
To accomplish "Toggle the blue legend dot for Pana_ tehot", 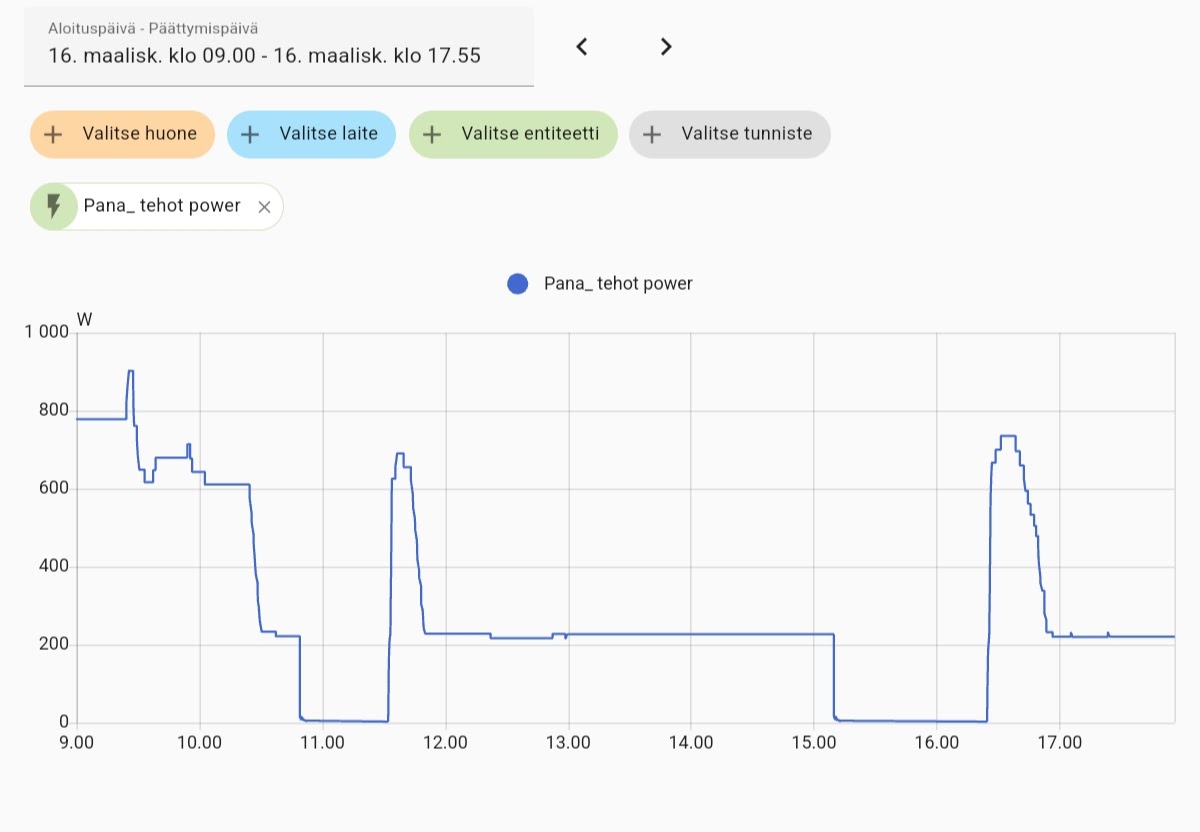I will pyautogui.click(x=518, y=284).
